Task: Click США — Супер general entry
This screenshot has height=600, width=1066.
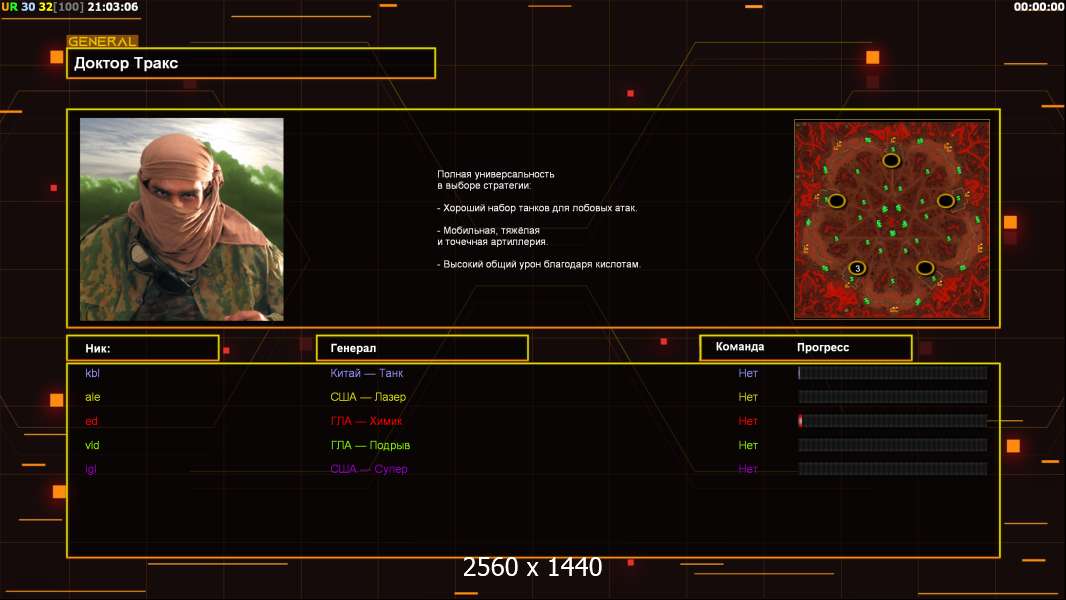Action: (x=369, y=469)
